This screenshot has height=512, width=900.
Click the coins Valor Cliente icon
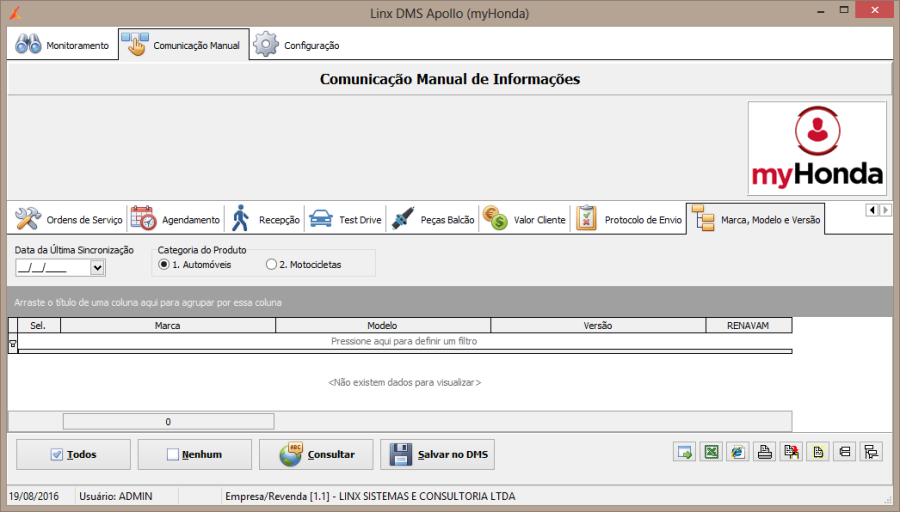coord(495,218)
